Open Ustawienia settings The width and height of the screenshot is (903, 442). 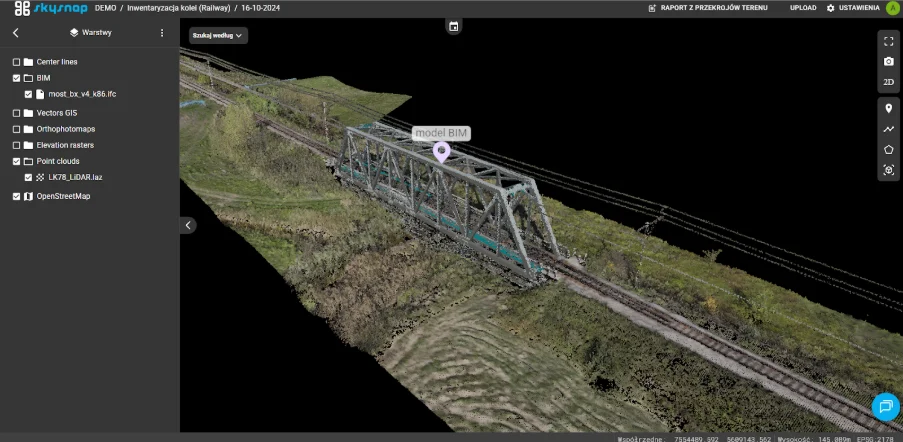coord(852,8)
